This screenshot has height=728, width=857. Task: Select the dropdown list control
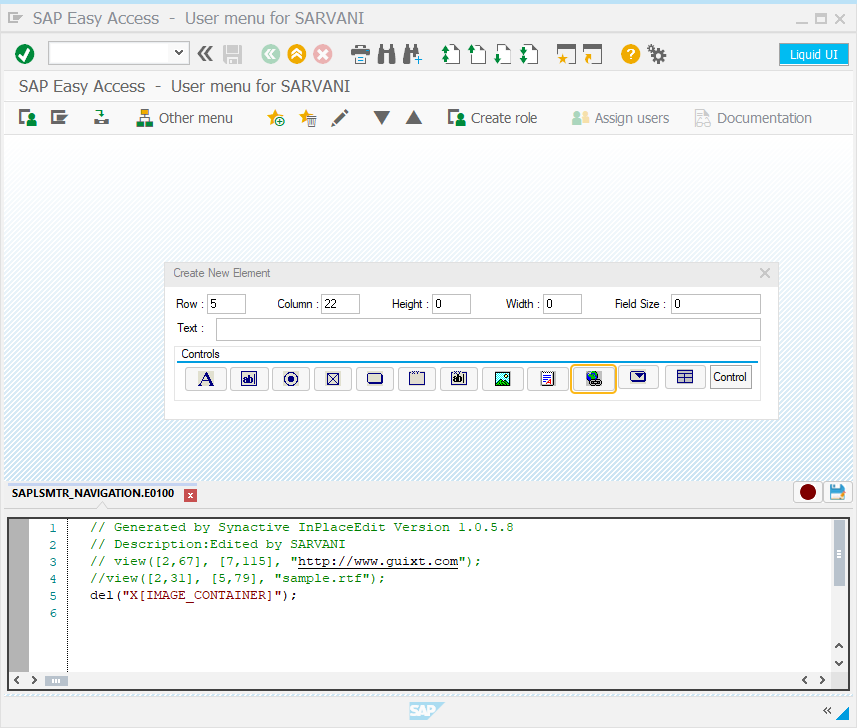coord(638,377)
